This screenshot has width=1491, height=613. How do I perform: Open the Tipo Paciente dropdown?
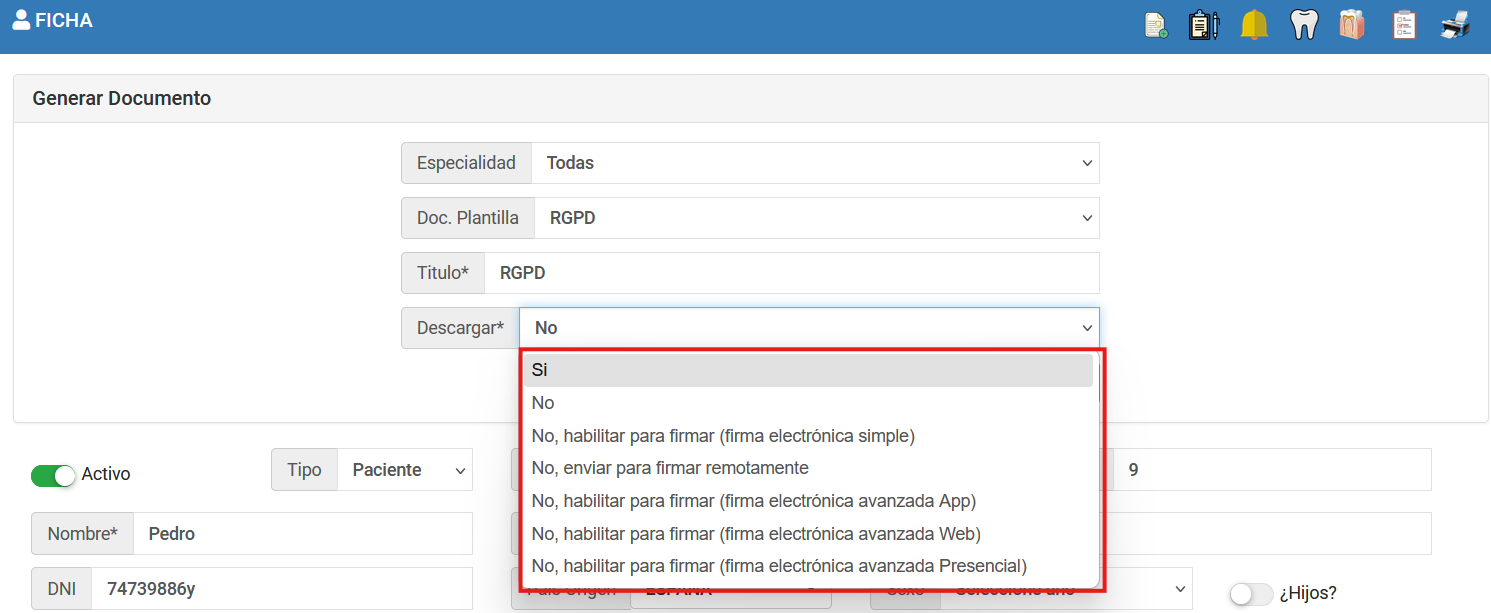click(x=404, y=470)
